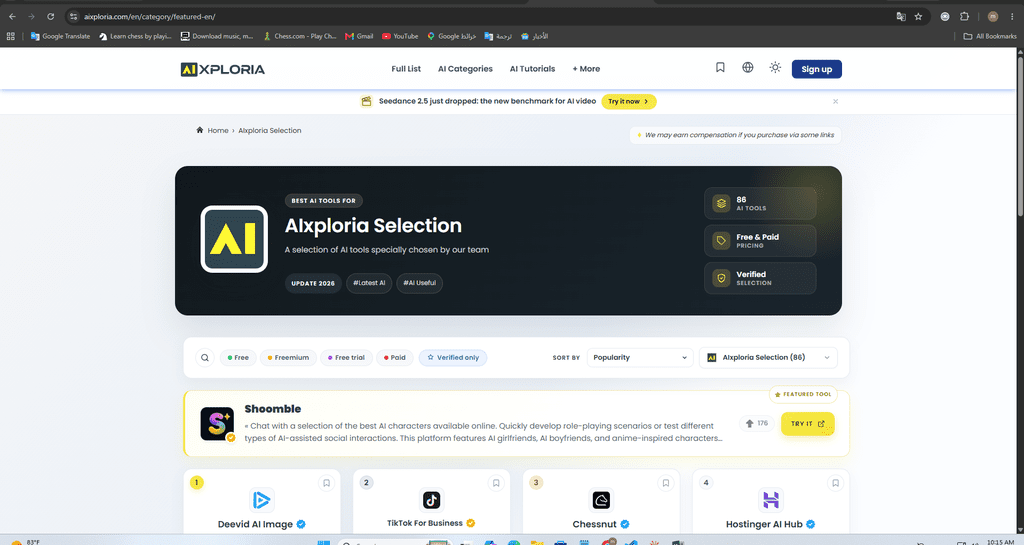Click the #AI Useful tag
This screenshot has width=1024, height=545.
tap(419, 283)
